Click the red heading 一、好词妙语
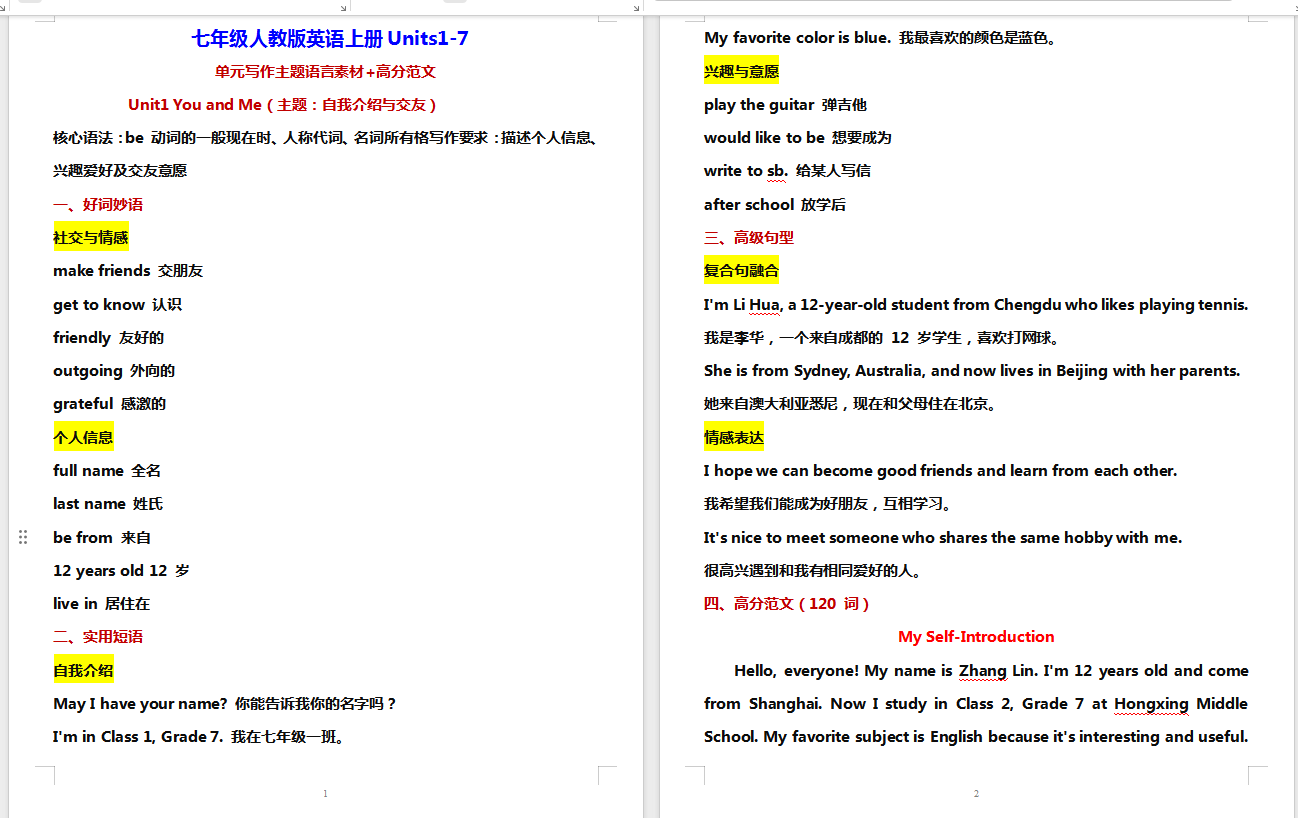This screenshot has height=818, width=1298. (97, 204)
